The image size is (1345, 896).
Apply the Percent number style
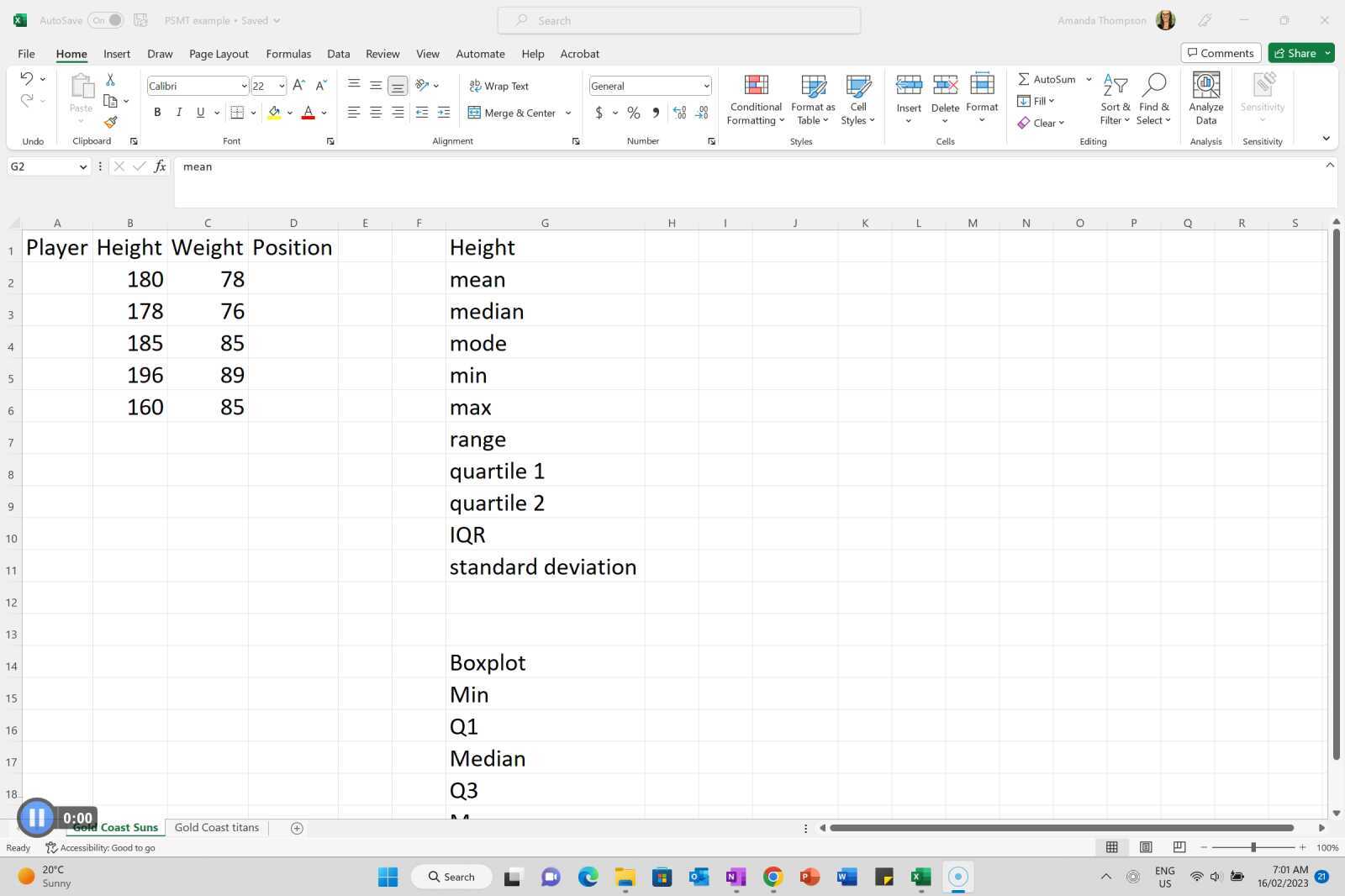(633, 112)
